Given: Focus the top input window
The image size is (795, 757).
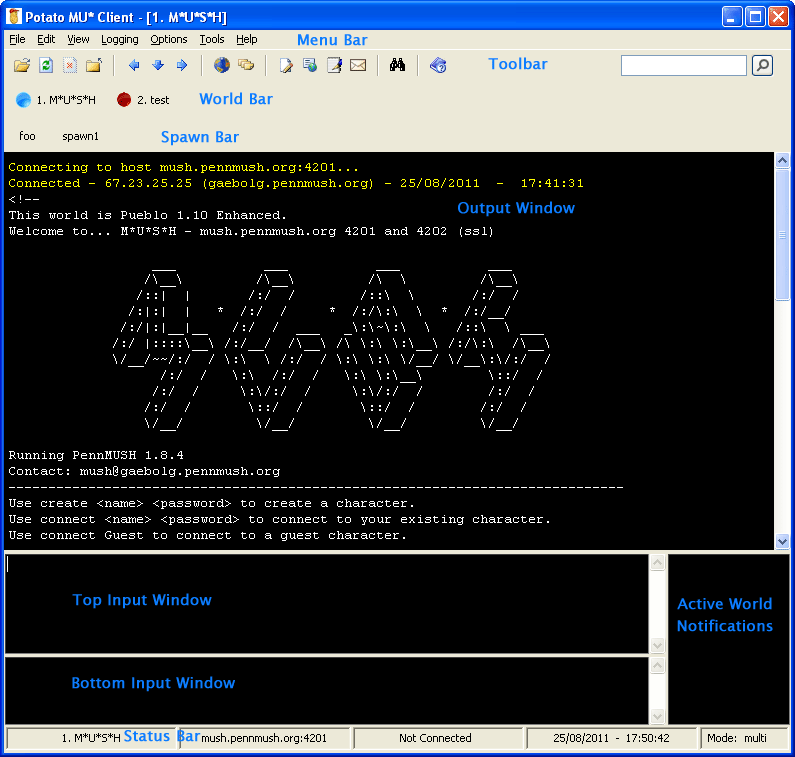Looking at the screenshot, I should pos(327,603).
